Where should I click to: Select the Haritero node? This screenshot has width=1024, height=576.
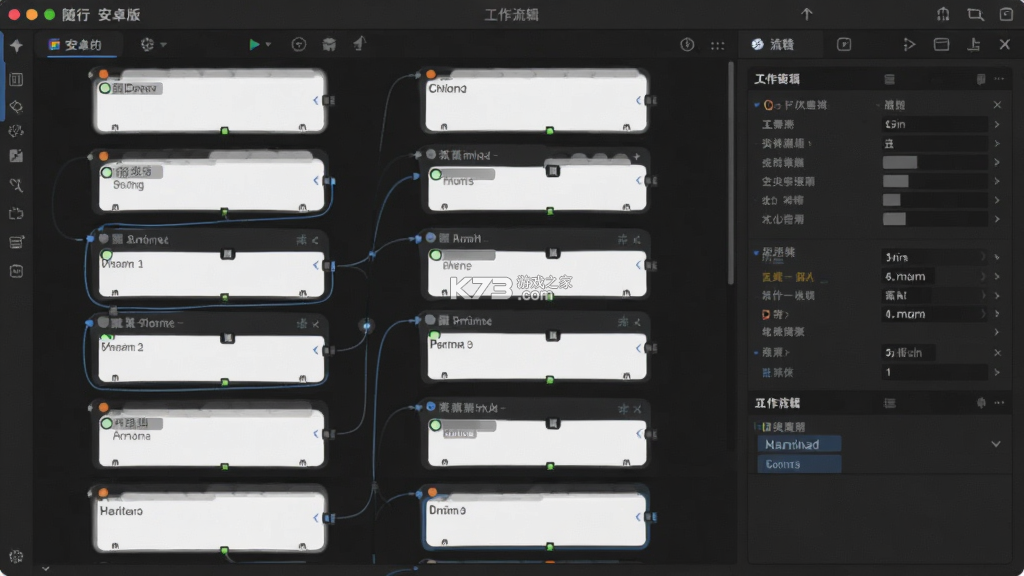pyautogui.click(x=209, y=520)
